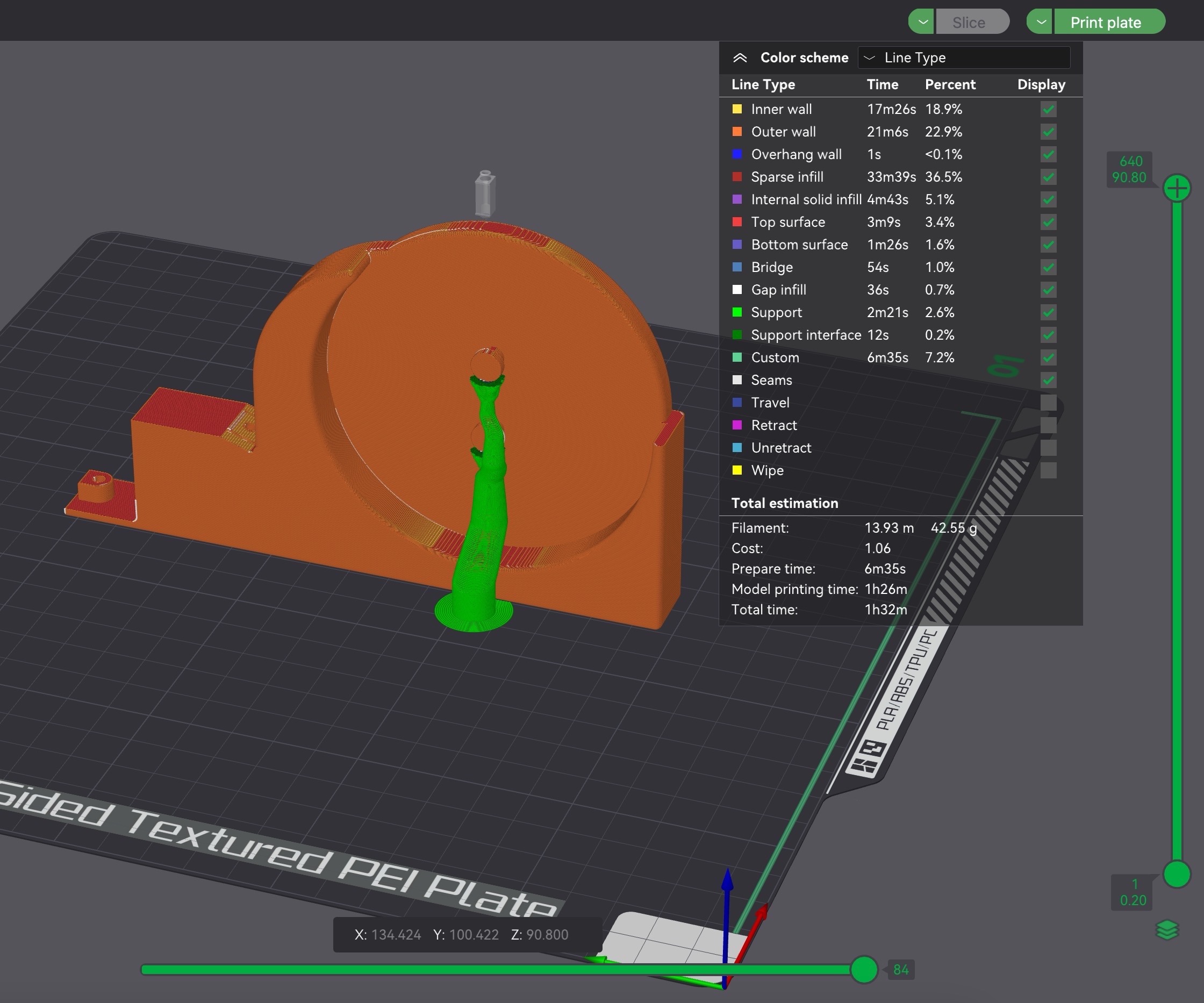Click the Sparse infill color swatch
Image resolution: width=1204 pixels, height=1003 pixels.
tap(737, 177)
